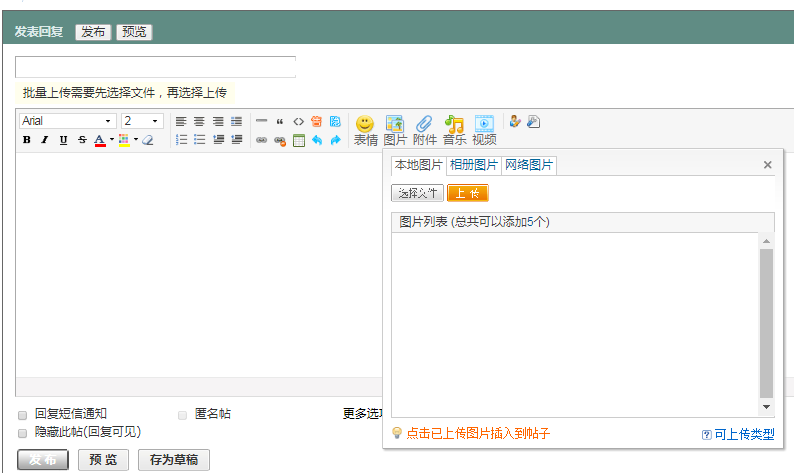Image resolution: width=794 pixels, height=473 pixels.
Task: Click the person with pencil icon
Action: (x=515, y=122)
